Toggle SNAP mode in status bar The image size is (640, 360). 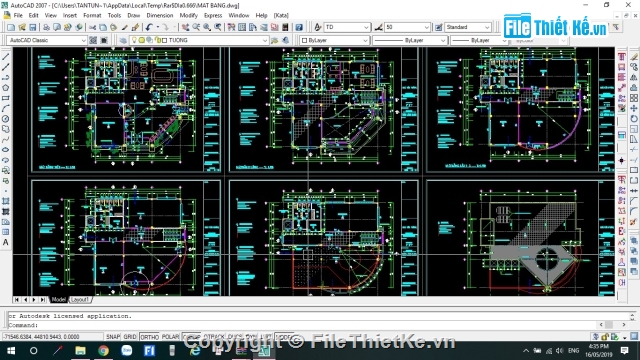[113, 337]
